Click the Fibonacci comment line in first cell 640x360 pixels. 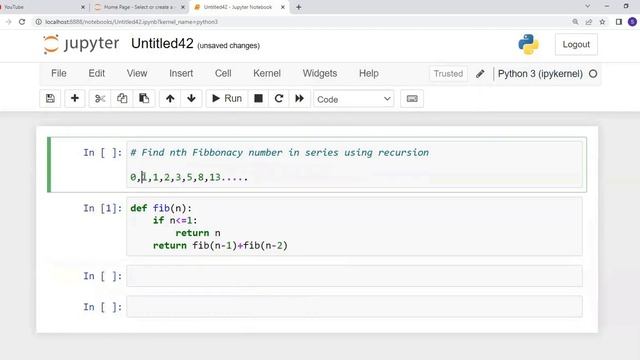(x=280, y=153)
